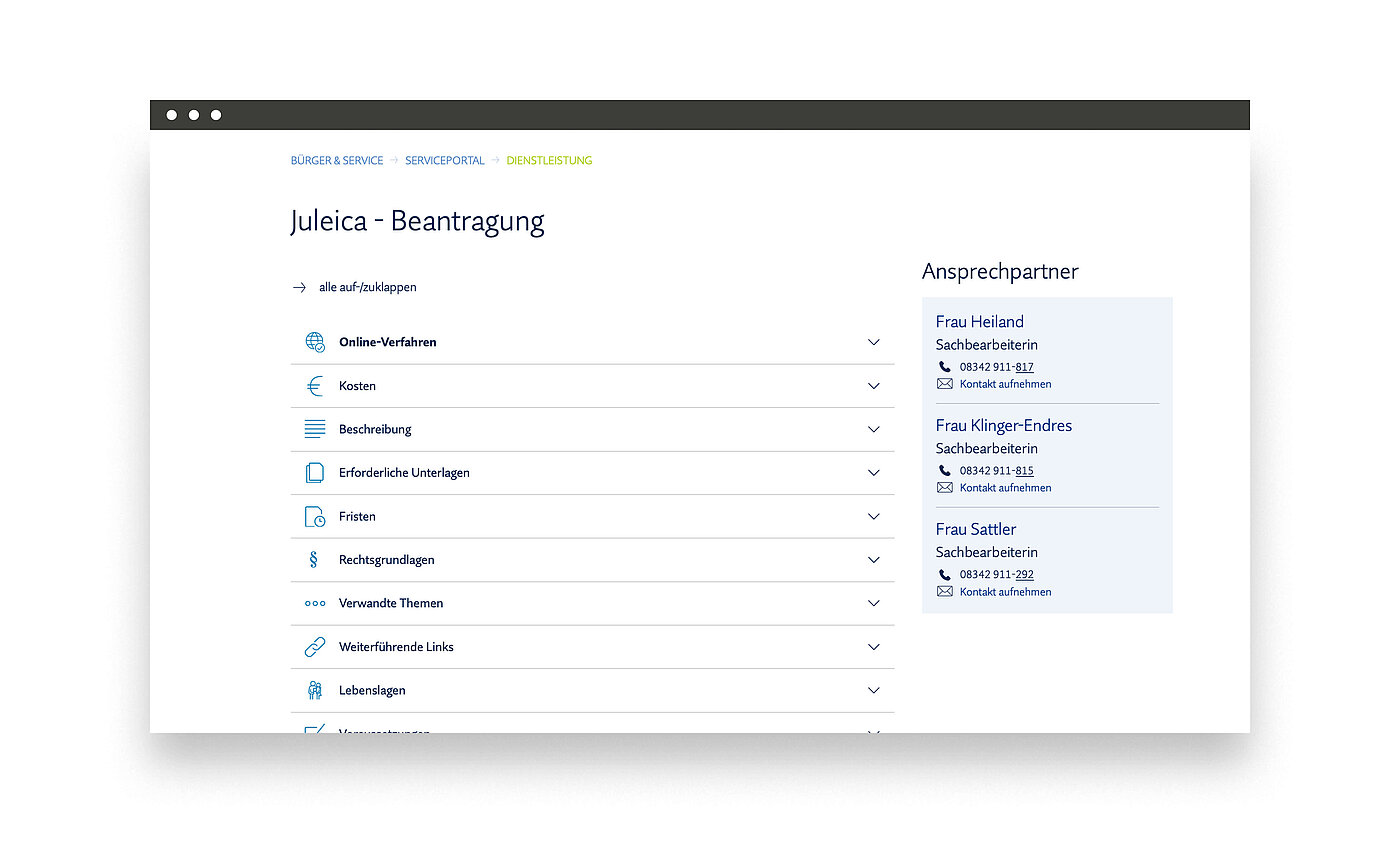Viewport: 1400px width, 850px height.
Task: Click the clock document icon beside Fristen
Action: [x=315, y=517]
